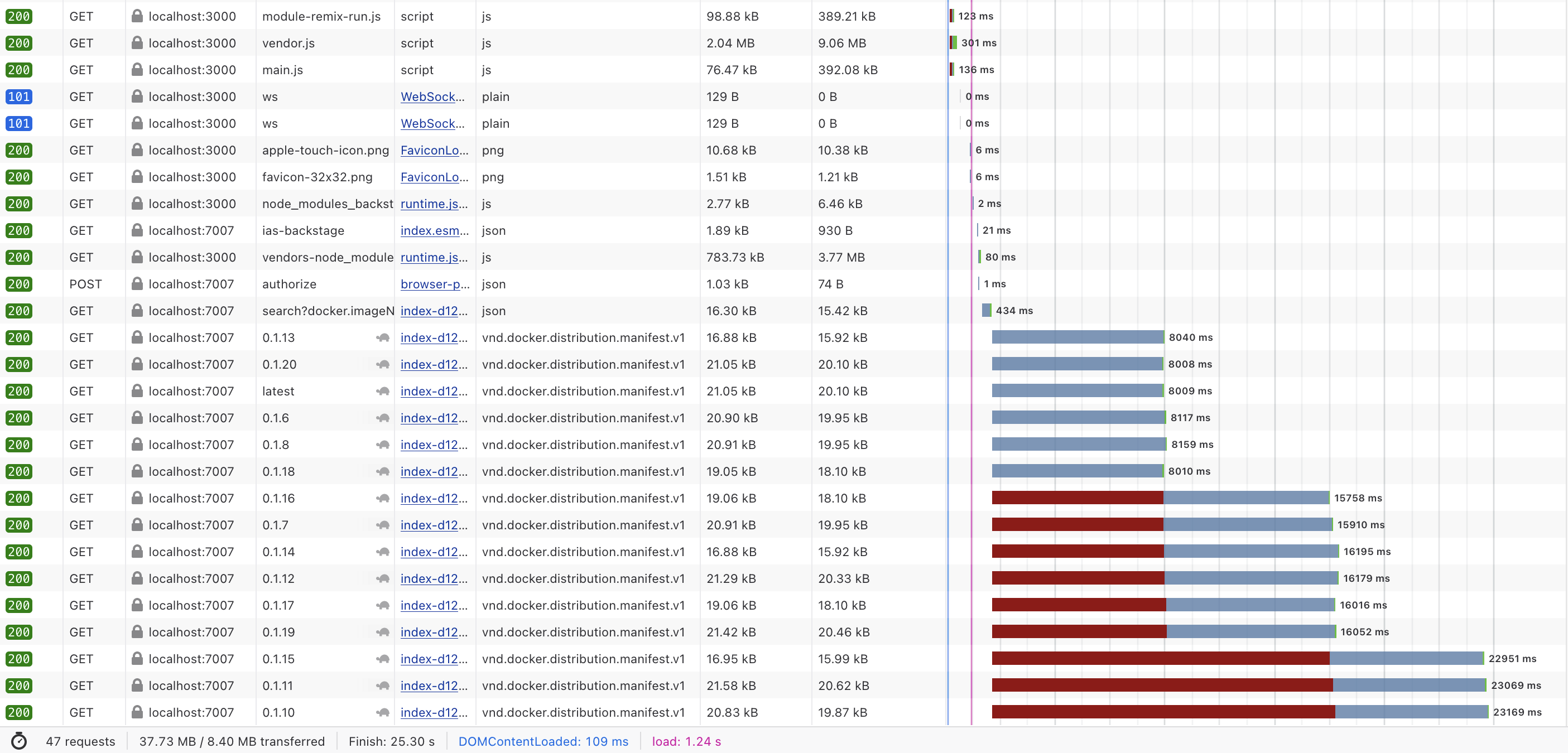Select the 200 status badge on vendor.js row
Image resolution: width=1568 pixels, height=753 pixels.
click(x=18, y=43)
